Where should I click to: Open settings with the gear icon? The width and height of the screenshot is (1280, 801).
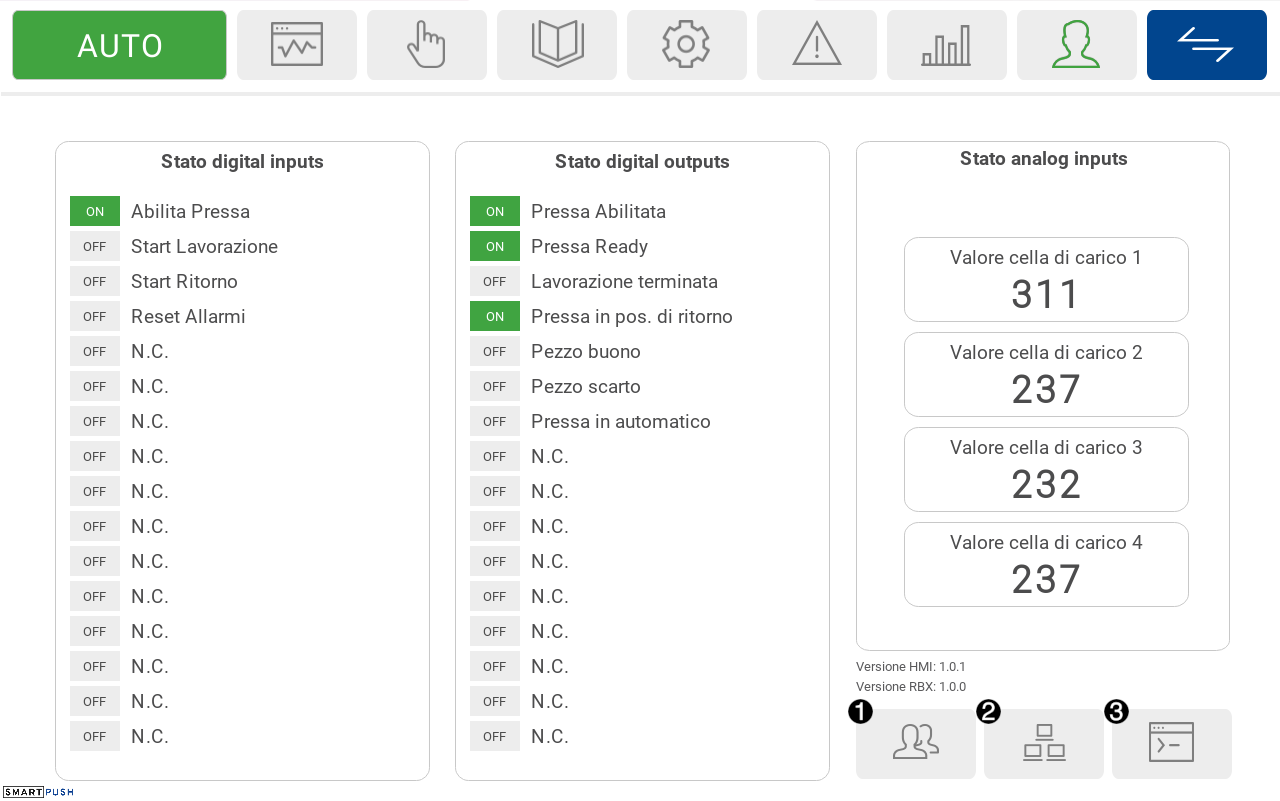687,45
